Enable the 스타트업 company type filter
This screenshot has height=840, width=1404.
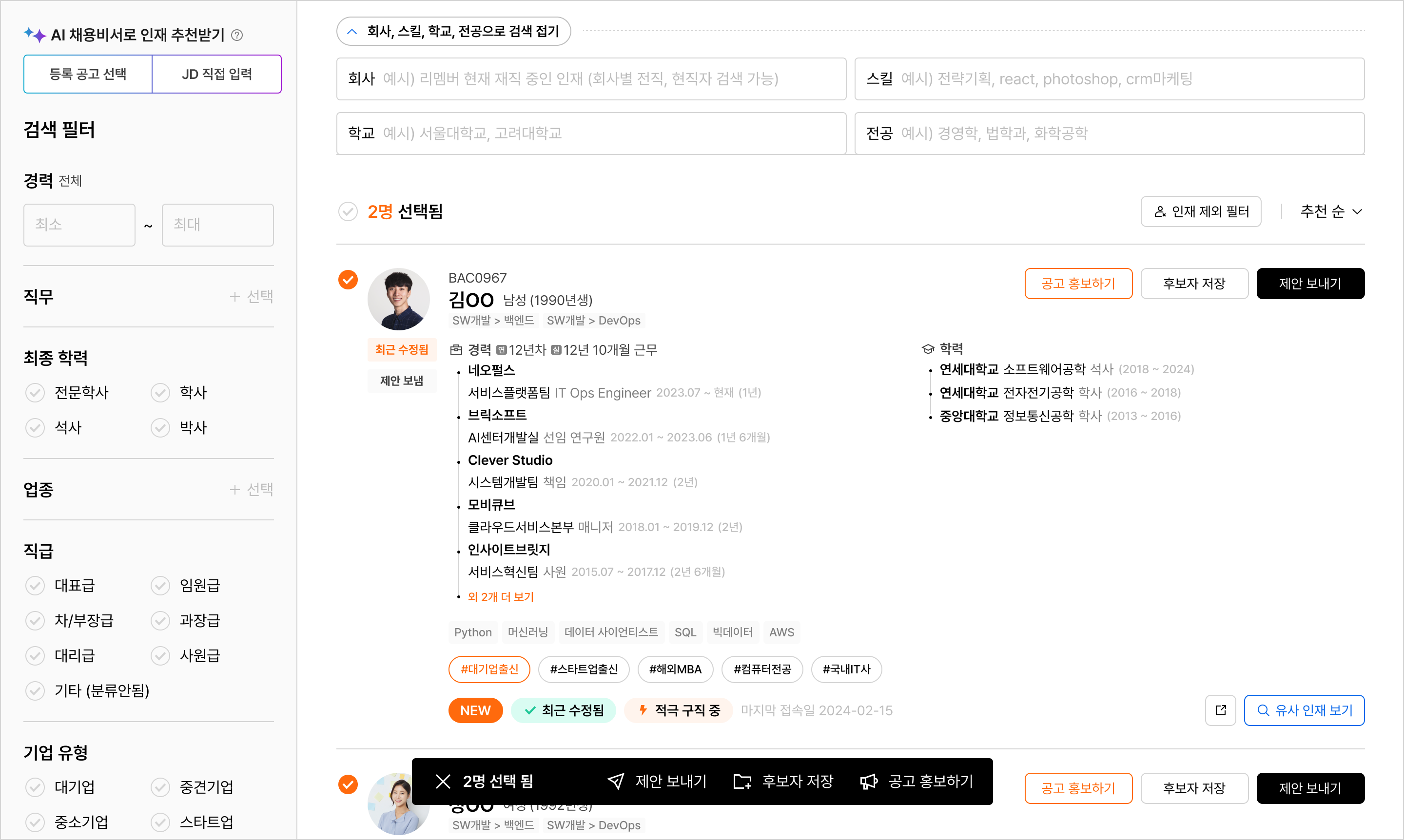point(160,822)
